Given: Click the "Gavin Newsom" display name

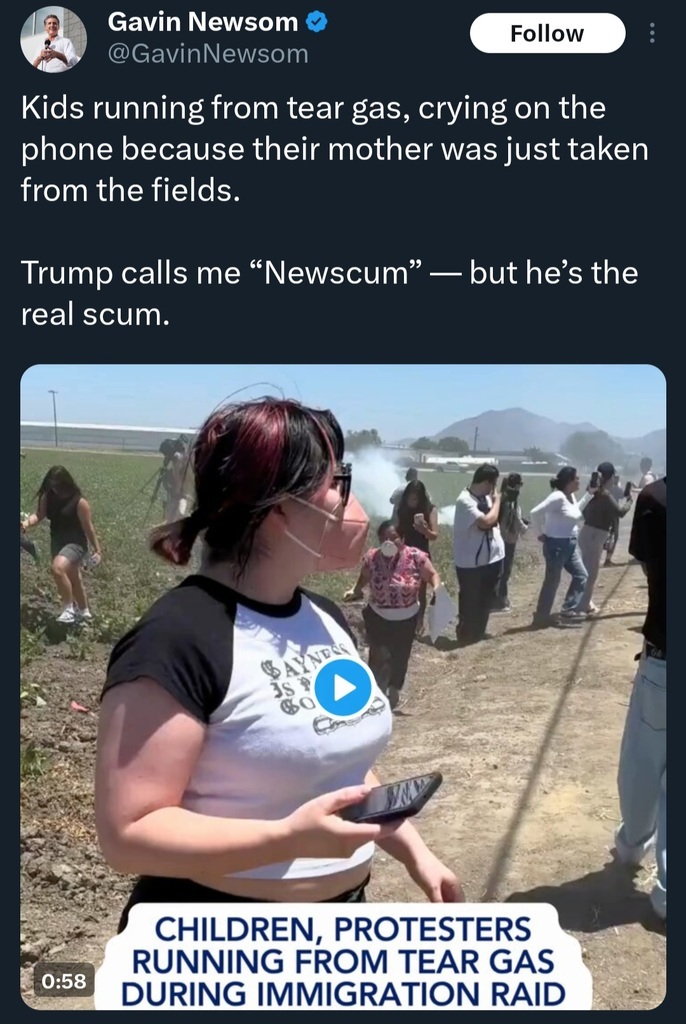Looking at the screenshot, I should point(202,22).
